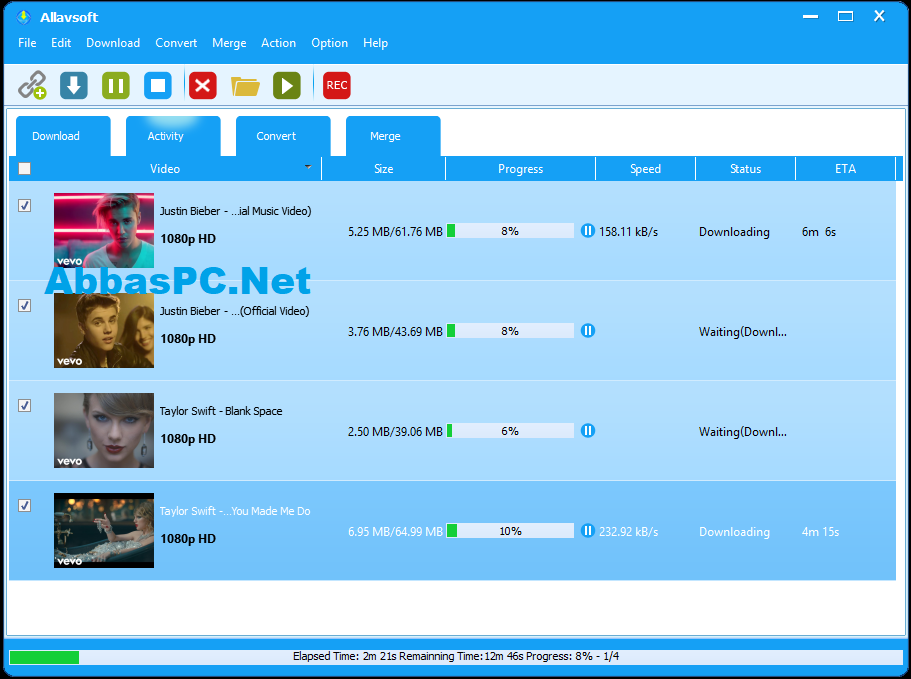The width and height of the screenshot is (911, 679).
Task: Select the Taylor Swift You Made Me Do thumbnail
Action: point(104,530)
